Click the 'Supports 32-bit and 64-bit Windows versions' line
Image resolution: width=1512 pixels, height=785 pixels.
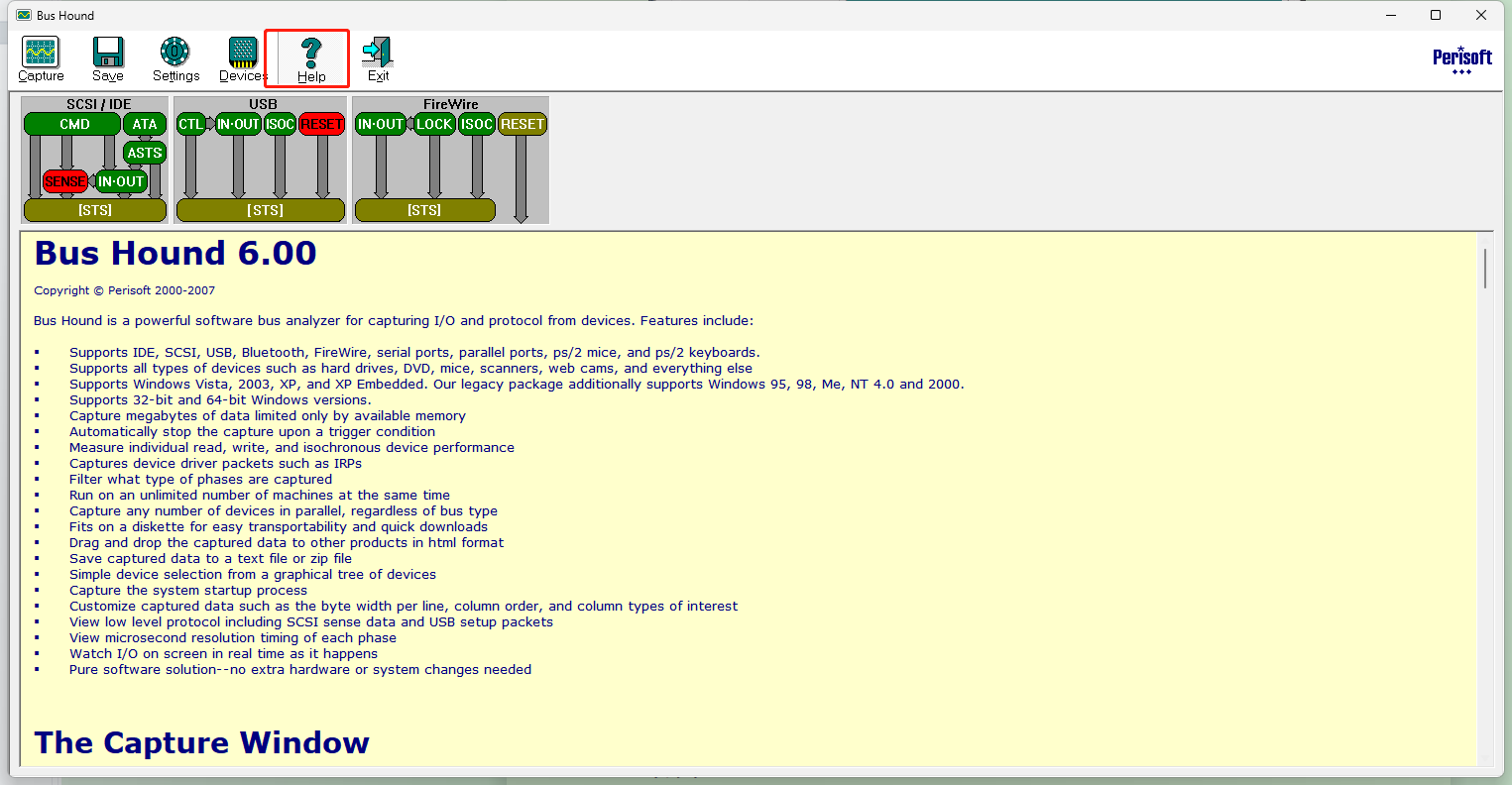[x=220, y=399]
